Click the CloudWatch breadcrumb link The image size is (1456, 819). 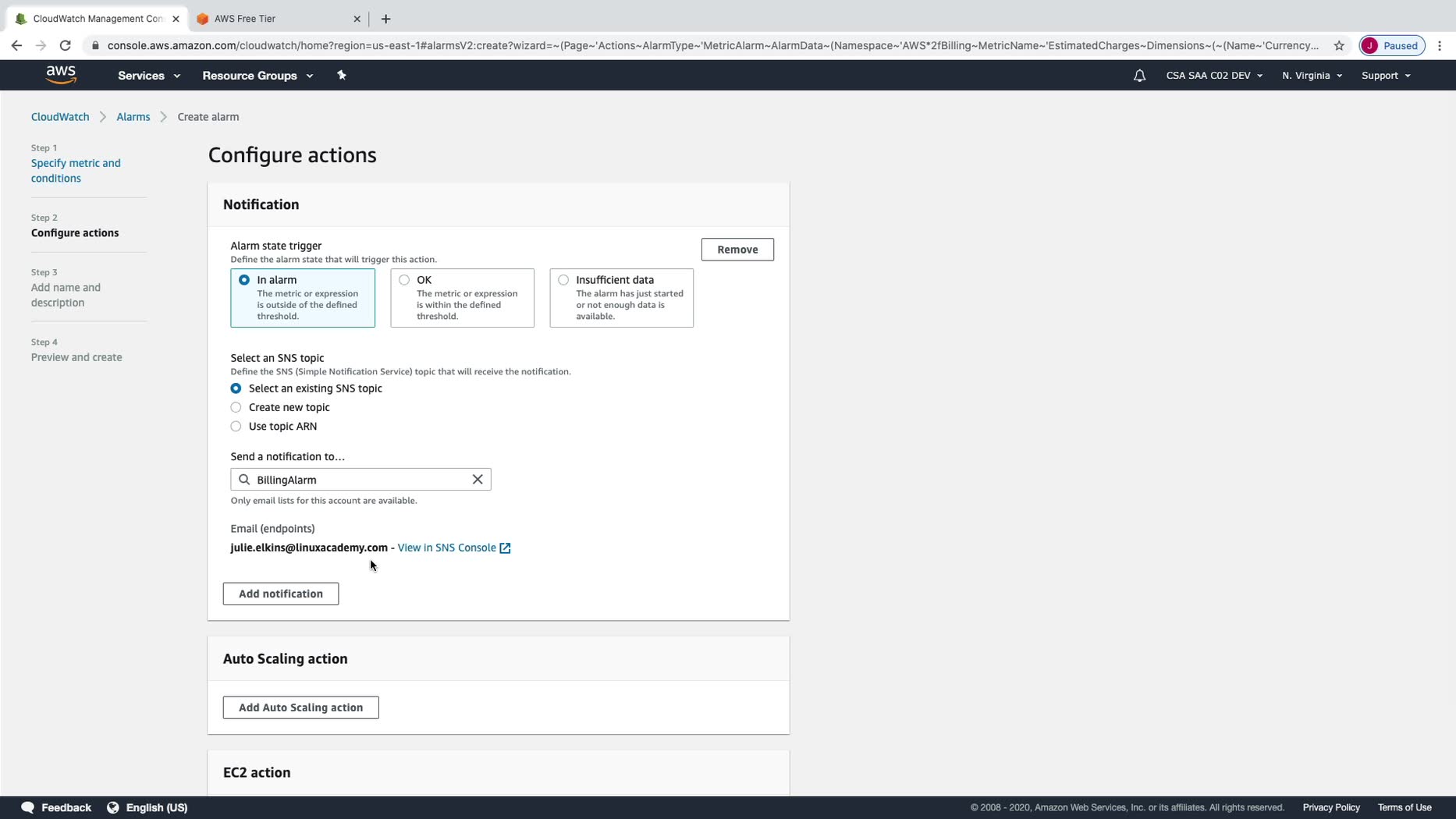tap(60, 117)
